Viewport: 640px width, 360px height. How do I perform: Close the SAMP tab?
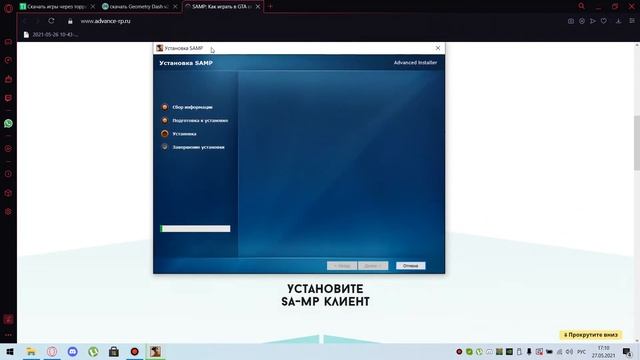point(258,7)
